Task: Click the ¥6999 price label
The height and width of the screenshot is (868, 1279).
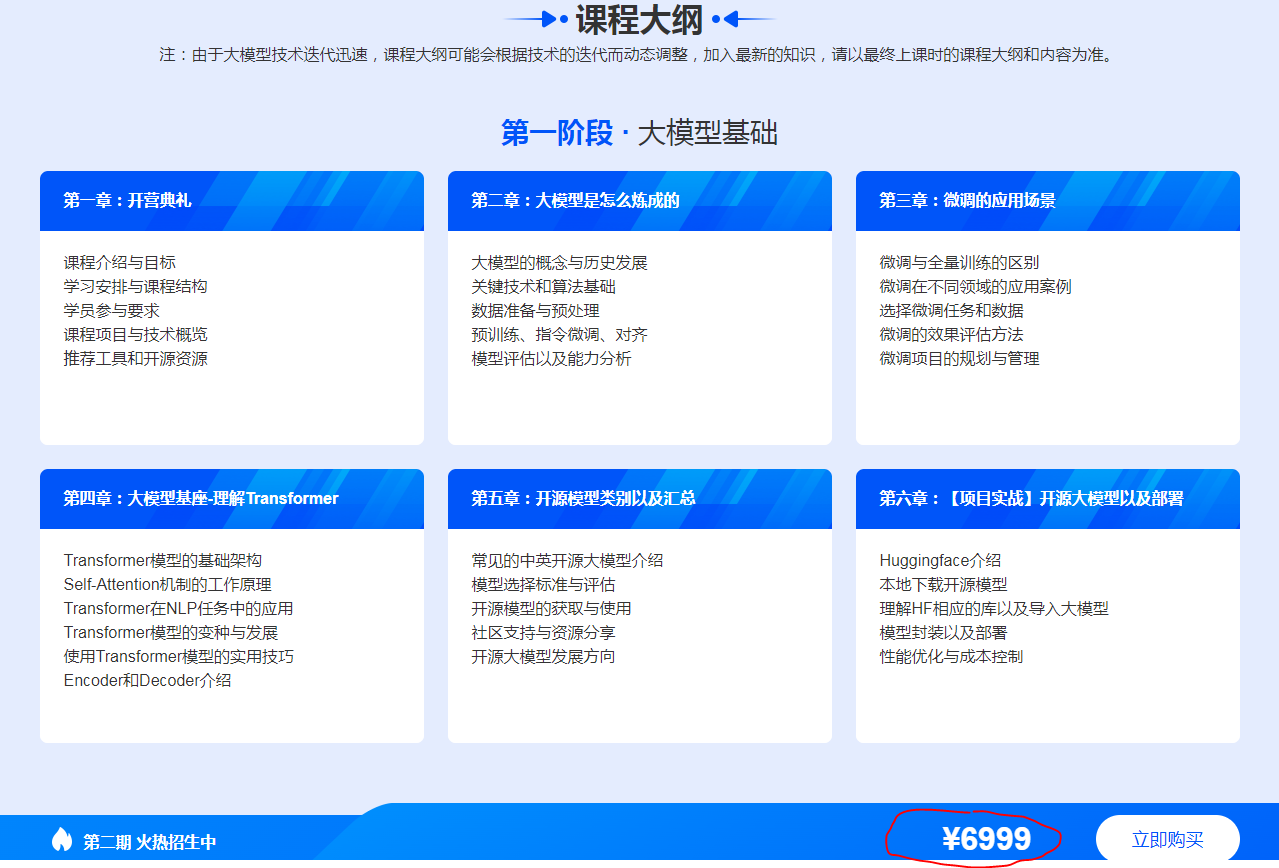Action: (x=986, y=840)
